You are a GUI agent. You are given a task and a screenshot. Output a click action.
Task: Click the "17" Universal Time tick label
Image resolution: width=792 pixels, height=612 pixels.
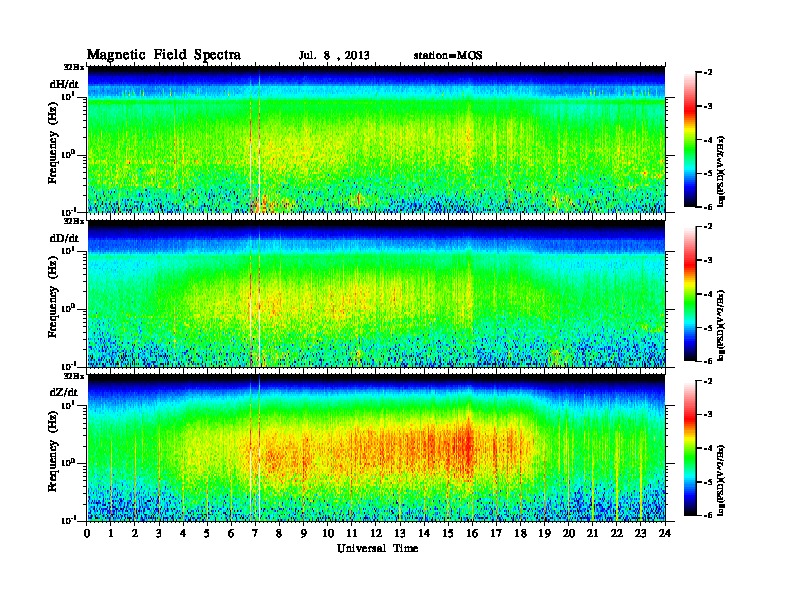(x=497, y=534)
